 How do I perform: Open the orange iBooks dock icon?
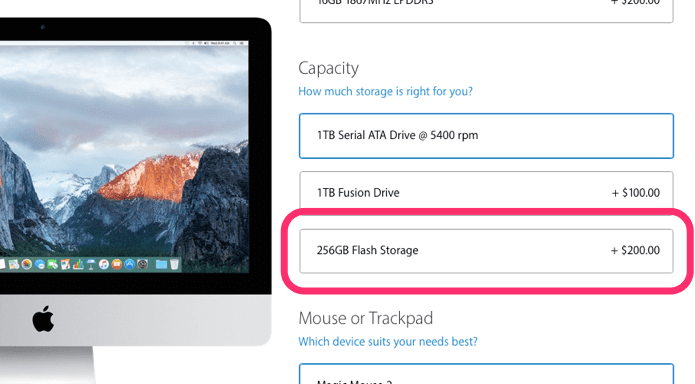tap(117, 264)
